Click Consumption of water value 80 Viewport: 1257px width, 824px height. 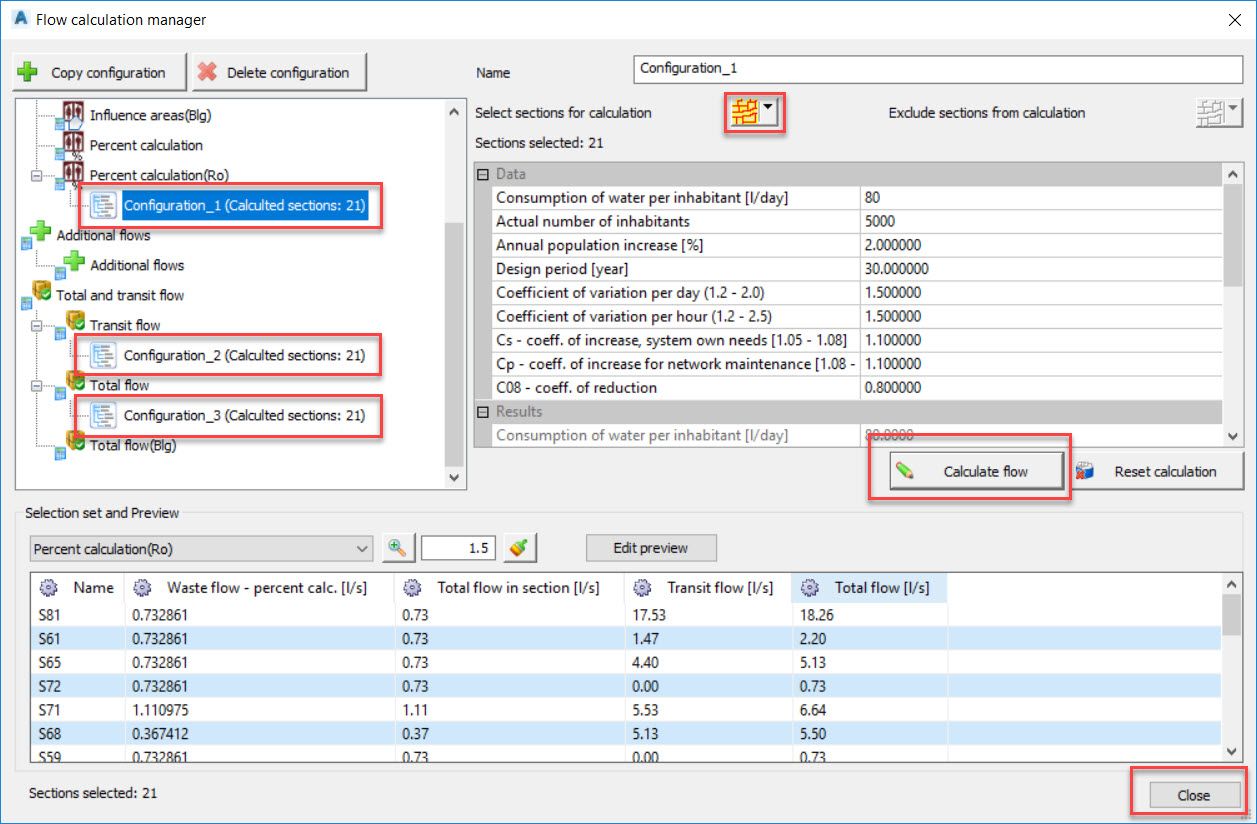[x=1040, y=198]
